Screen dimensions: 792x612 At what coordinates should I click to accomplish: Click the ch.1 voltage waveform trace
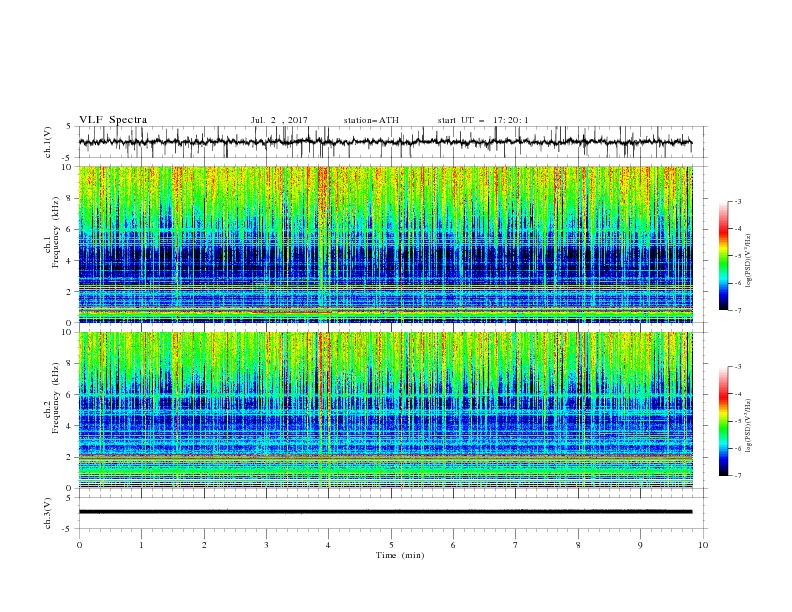click(385, 142)
